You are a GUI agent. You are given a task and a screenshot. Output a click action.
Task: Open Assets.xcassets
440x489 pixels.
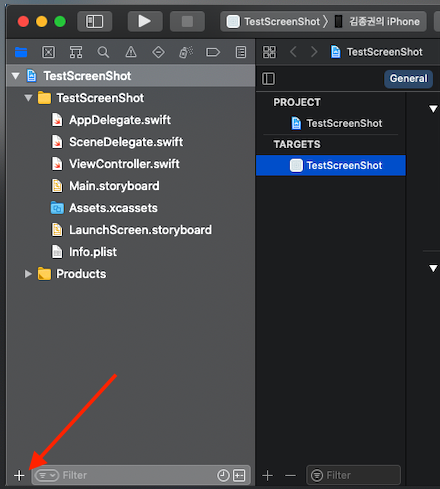click(104, 208)
